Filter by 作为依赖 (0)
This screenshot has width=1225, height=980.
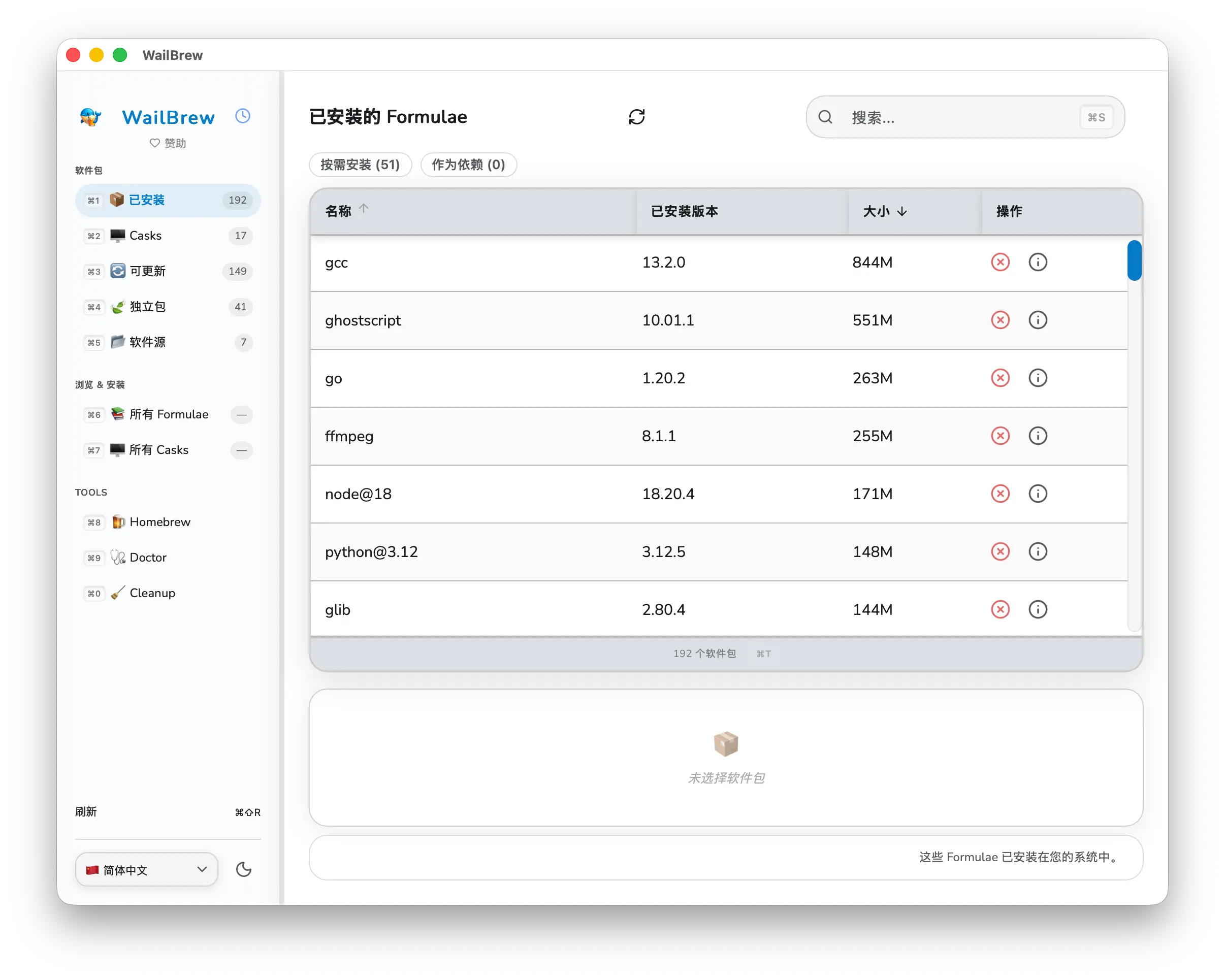[x=468, y=165]
